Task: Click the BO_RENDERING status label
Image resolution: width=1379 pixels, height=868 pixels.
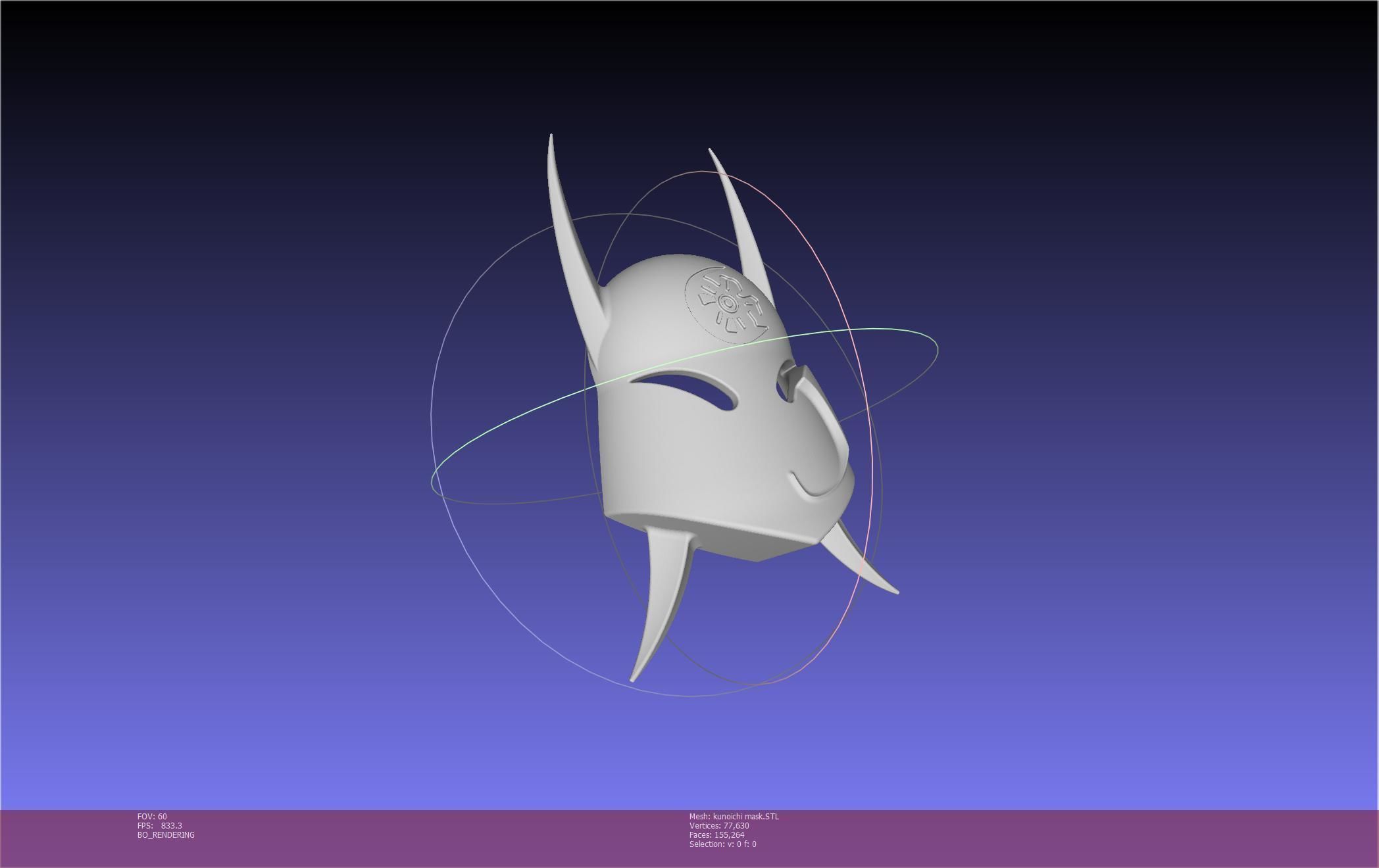Action: coord(166,835)
